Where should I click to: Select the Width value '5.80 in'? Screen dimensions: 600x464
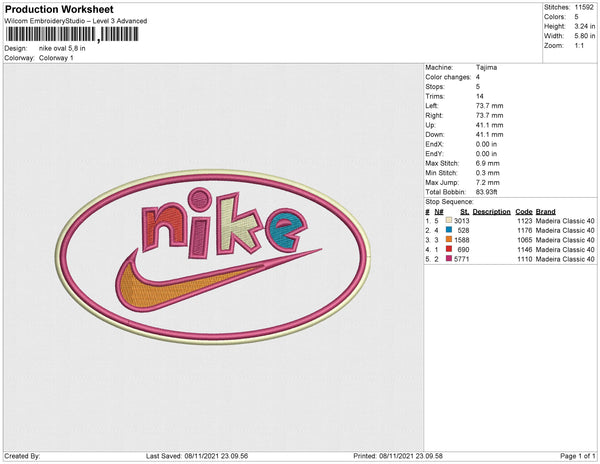585,36
